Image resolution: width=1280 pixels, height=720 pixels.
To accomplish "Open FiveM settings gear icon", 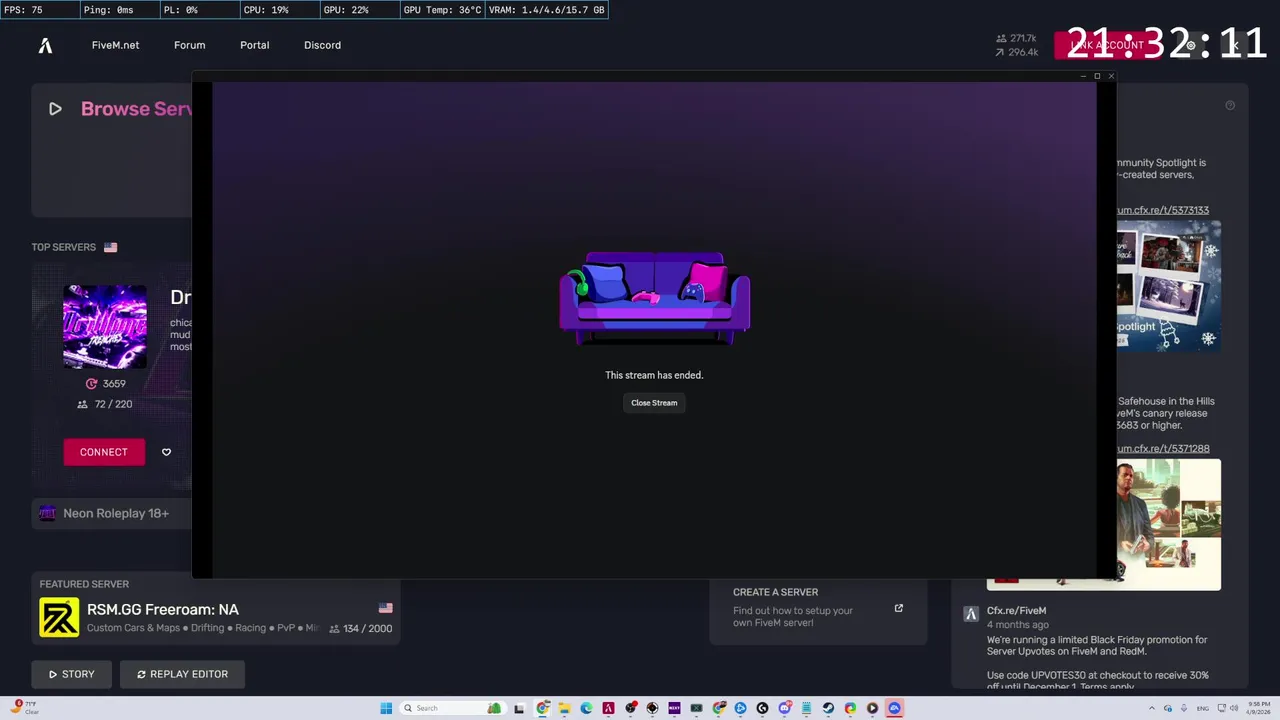I will 1190,45.
